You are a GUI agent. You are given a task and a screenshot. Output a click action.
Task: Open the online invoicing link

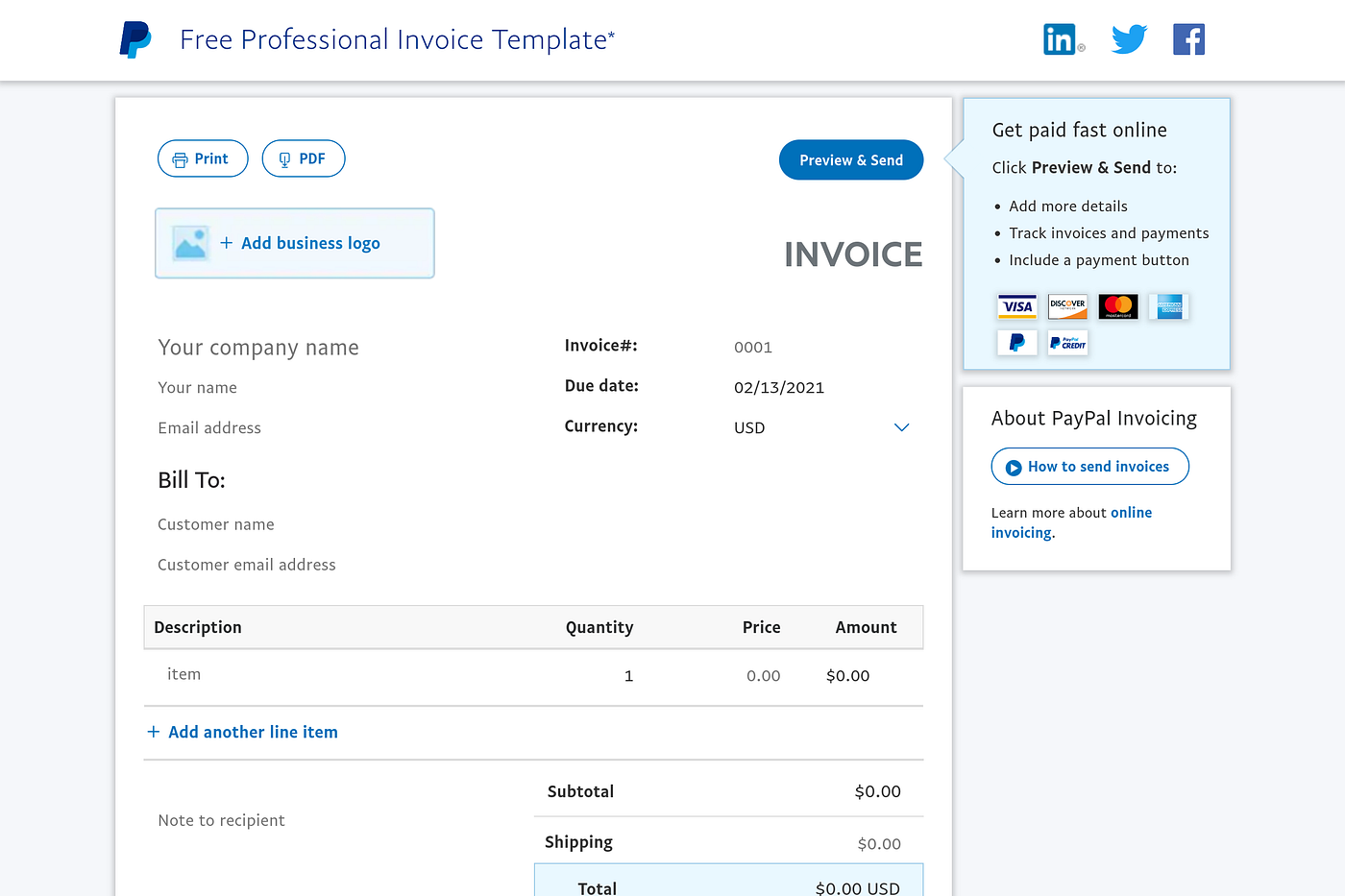click(x=1071, y=522)
